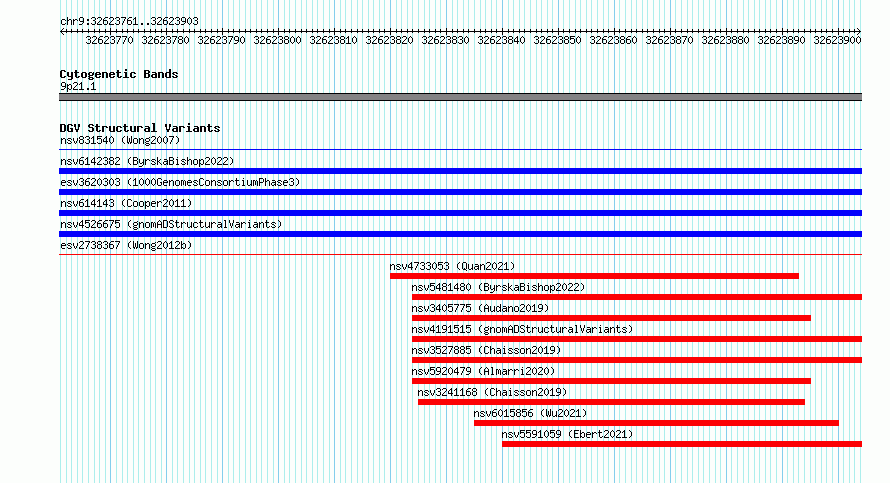The image size is (890, 483).
Task: Click the red bar under nsv6015856
Action: click(656, 423)
